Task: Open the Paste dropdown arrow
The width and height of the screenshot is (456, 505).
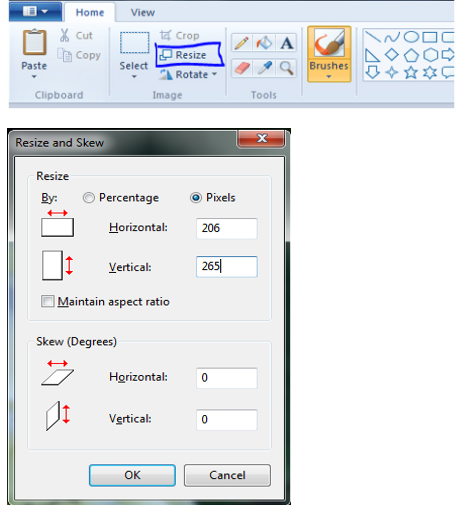Action: click(34, 77)
